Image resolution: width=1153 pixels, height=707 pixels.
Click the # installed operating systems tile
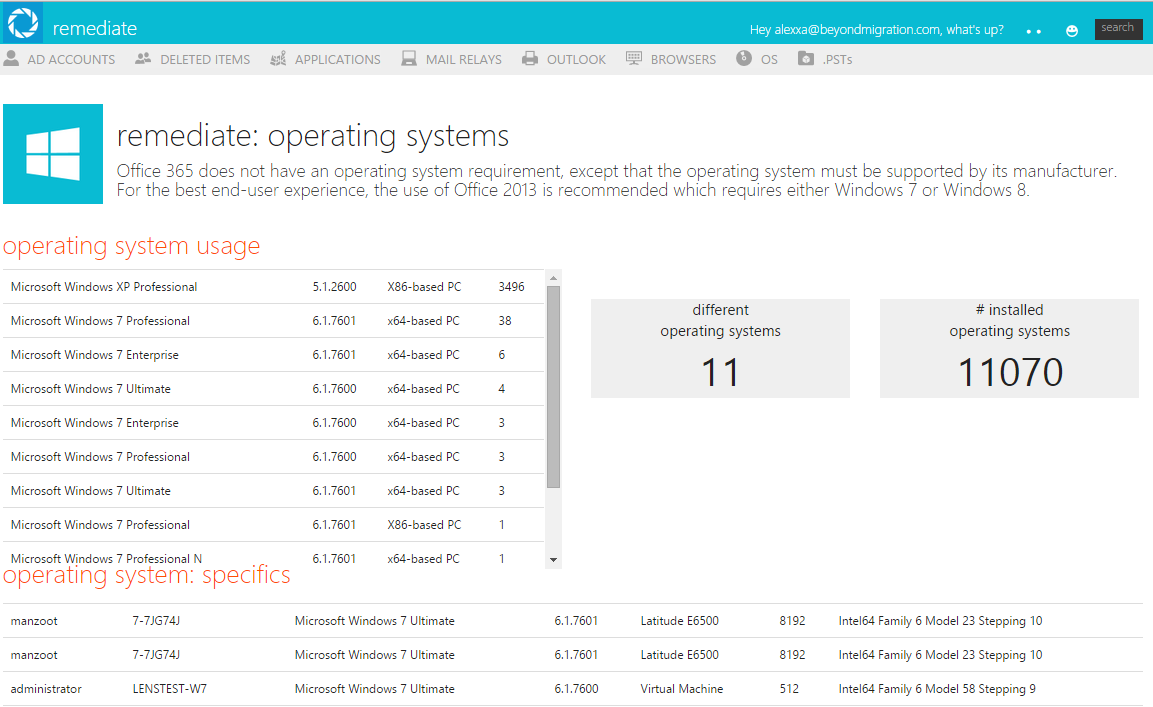1009,348
